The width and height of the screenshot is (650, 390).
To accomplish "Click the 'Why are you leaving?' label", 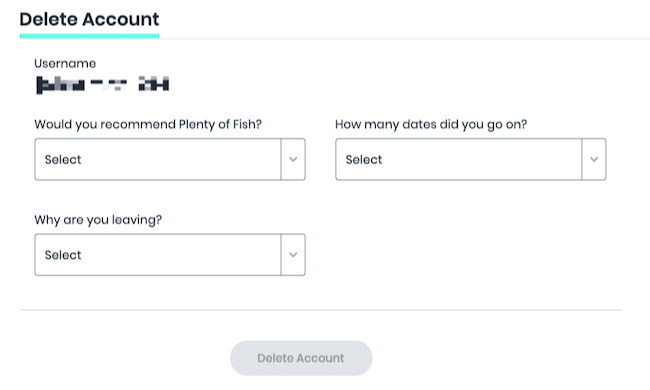I will (x=98, y=220).
